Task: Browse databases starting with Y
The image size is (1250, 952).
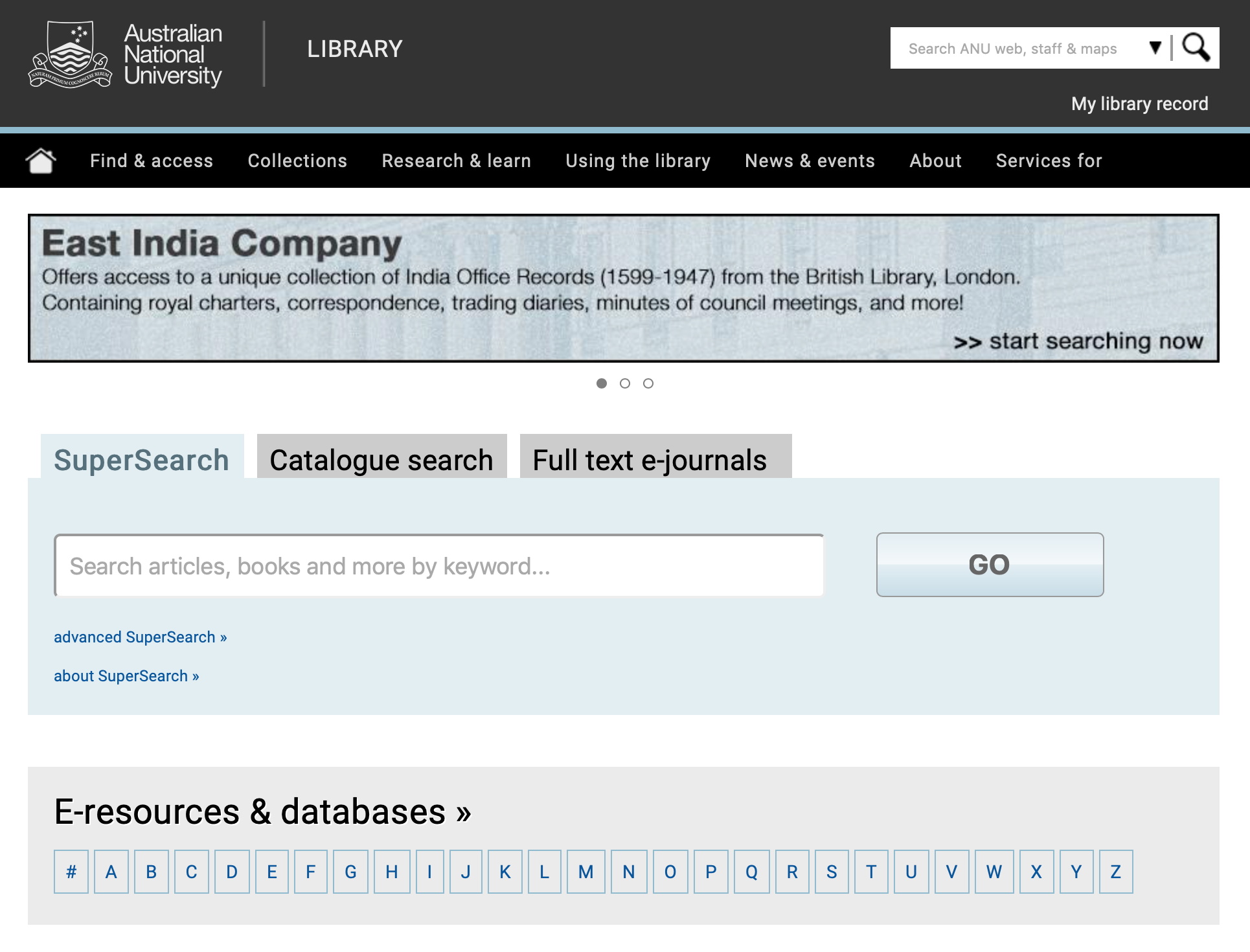Action: pyautogui.click(x=1076, y=872)
